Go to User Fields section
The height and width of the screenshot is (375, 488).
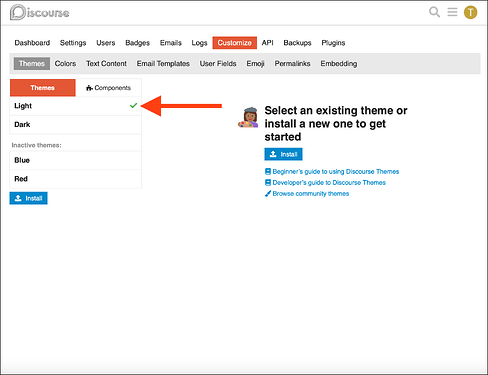coord(218,63)
